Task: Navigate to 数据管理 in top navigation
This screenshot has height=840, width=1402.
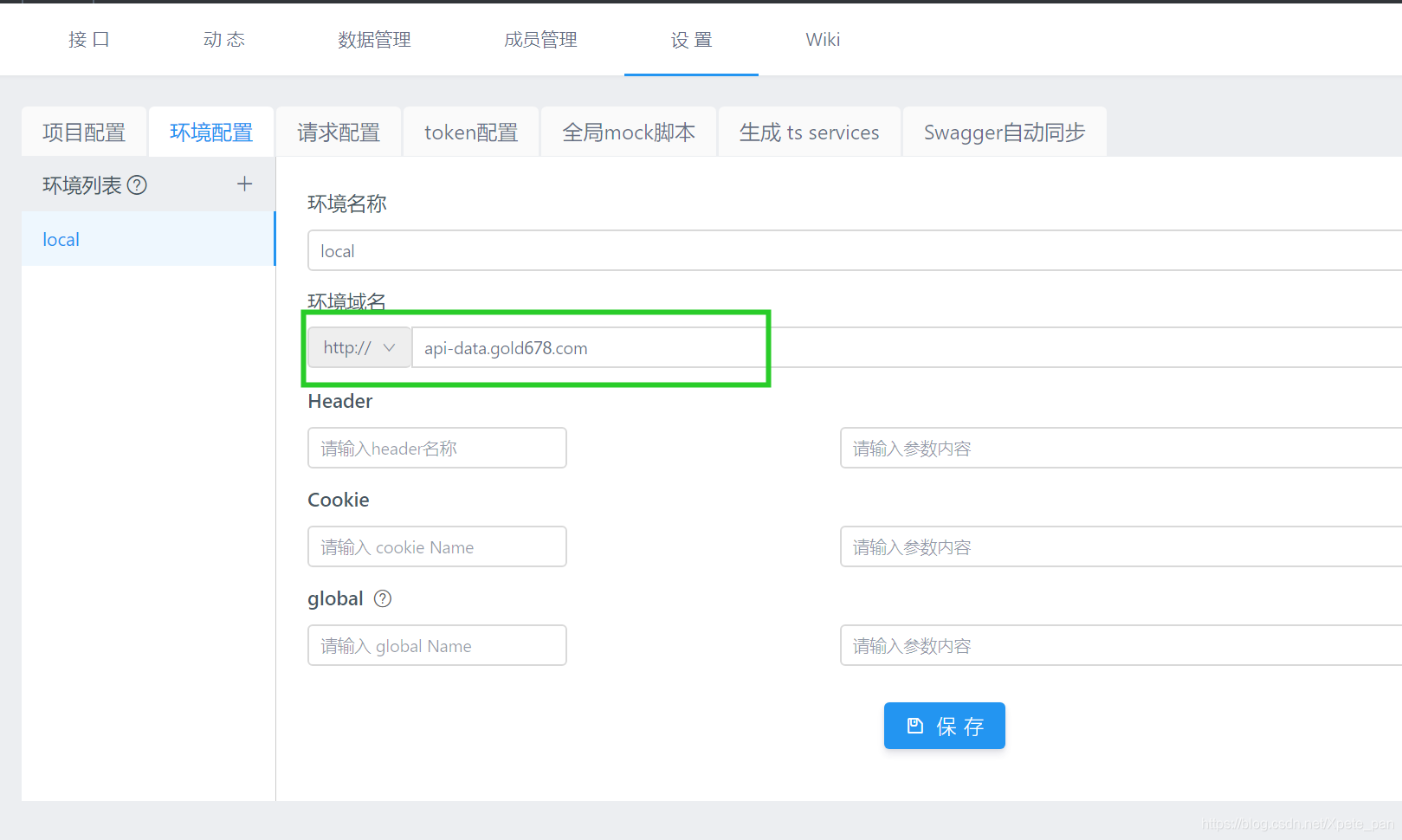Action: [x=373, y=39]
